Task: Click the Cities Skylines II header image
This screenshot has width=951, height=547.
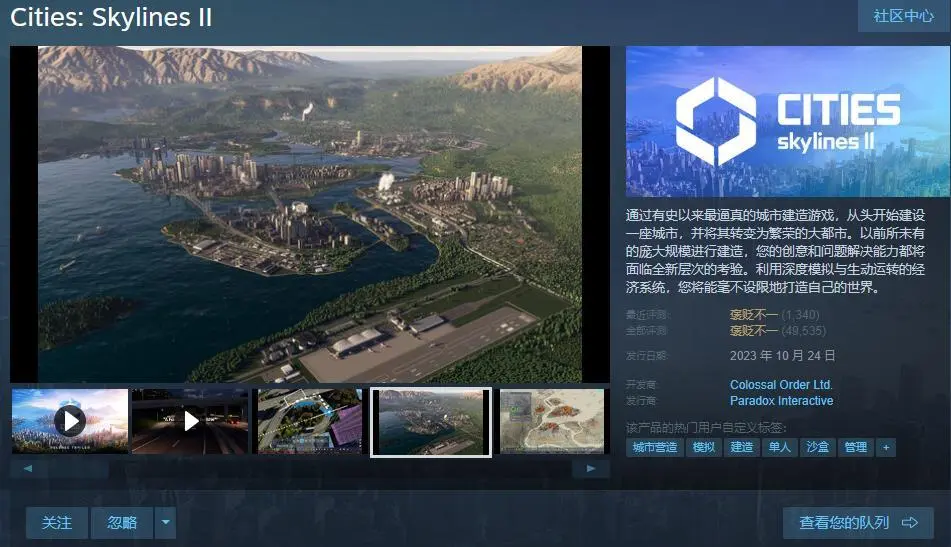Action: coord(788,121)
